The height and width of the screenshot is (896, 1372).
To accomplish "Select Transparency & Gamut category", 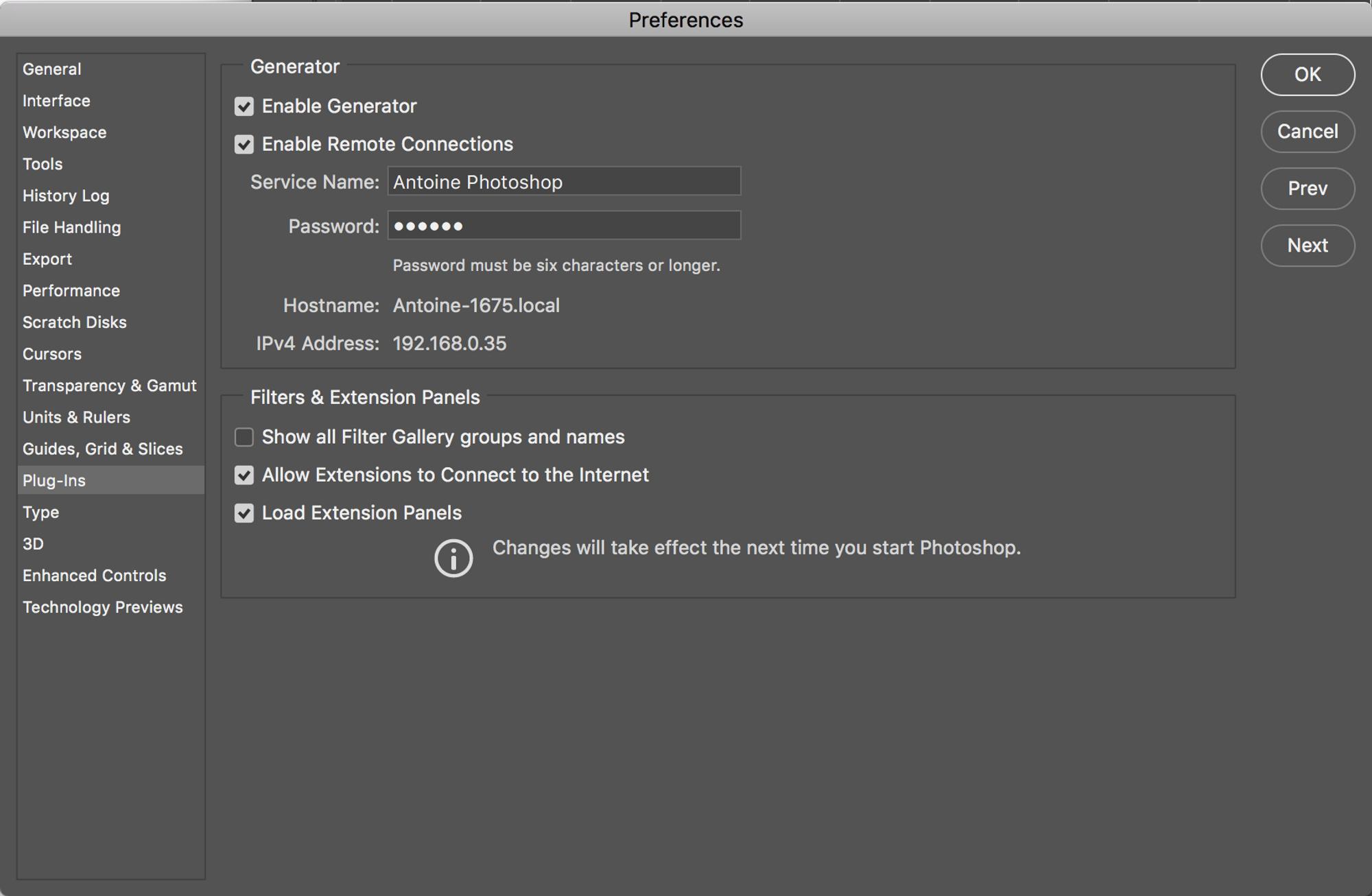I will (x=110, y=386).
